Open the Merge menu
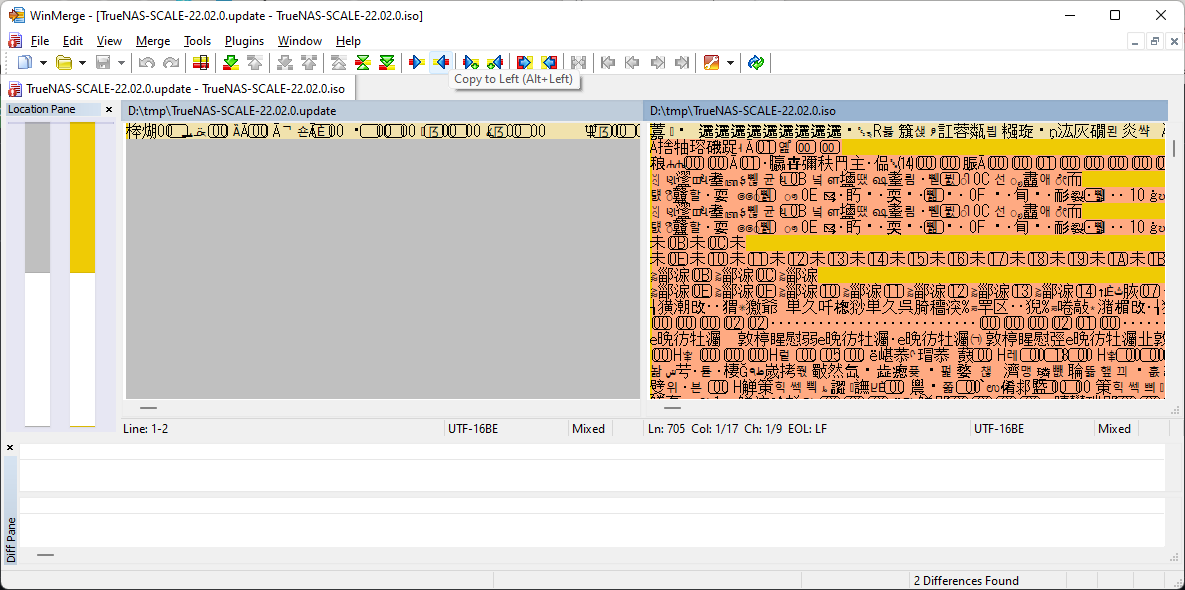Screen dimensions: 1185x590 [x=153, y=41]
